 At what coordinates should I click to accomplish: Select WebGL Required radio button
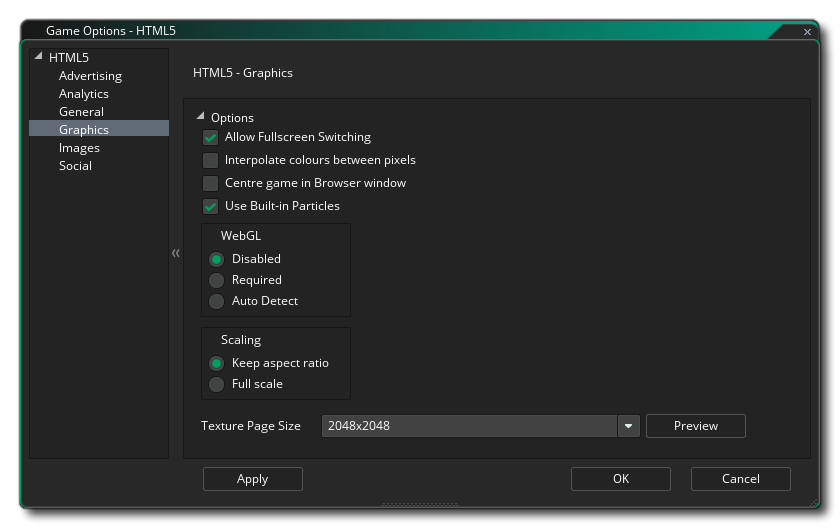coord(216,281)
